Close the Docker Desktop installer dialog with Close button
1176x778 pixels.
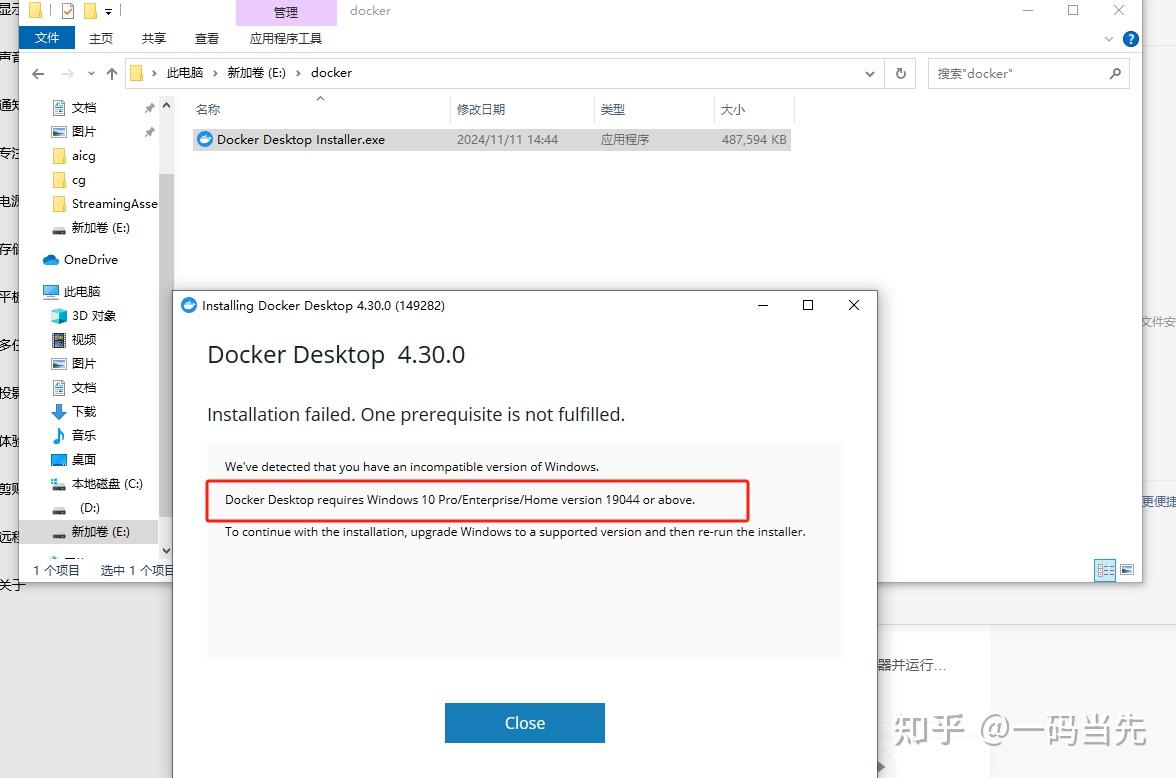coord(524,722)
